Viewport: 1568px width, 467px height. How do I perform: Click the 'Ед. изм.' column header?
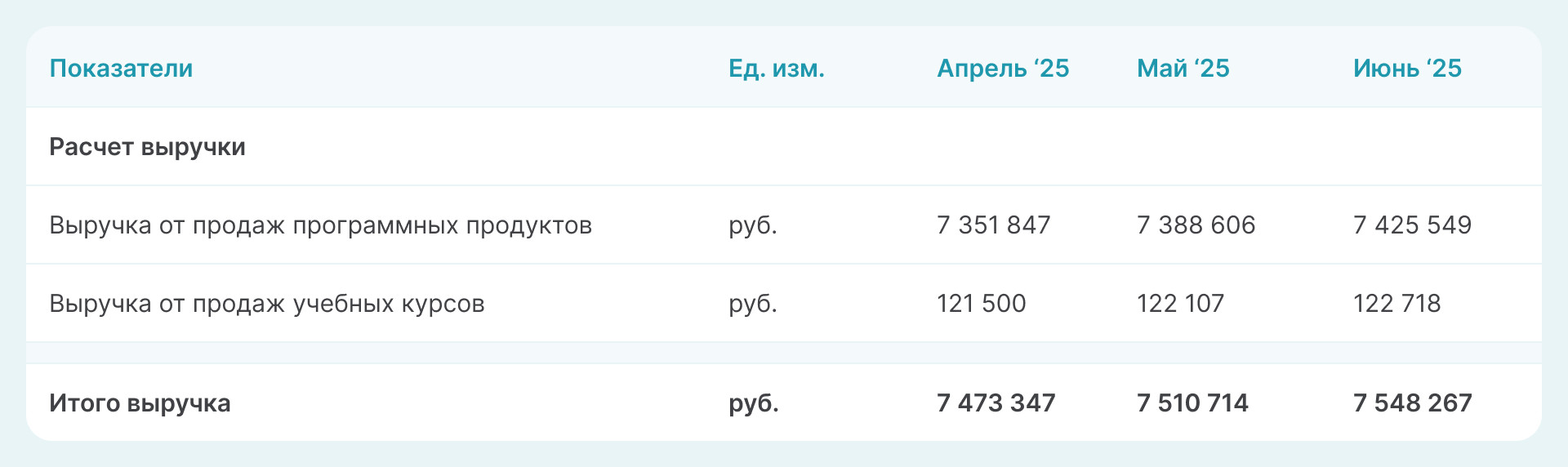tap(776, 69)
